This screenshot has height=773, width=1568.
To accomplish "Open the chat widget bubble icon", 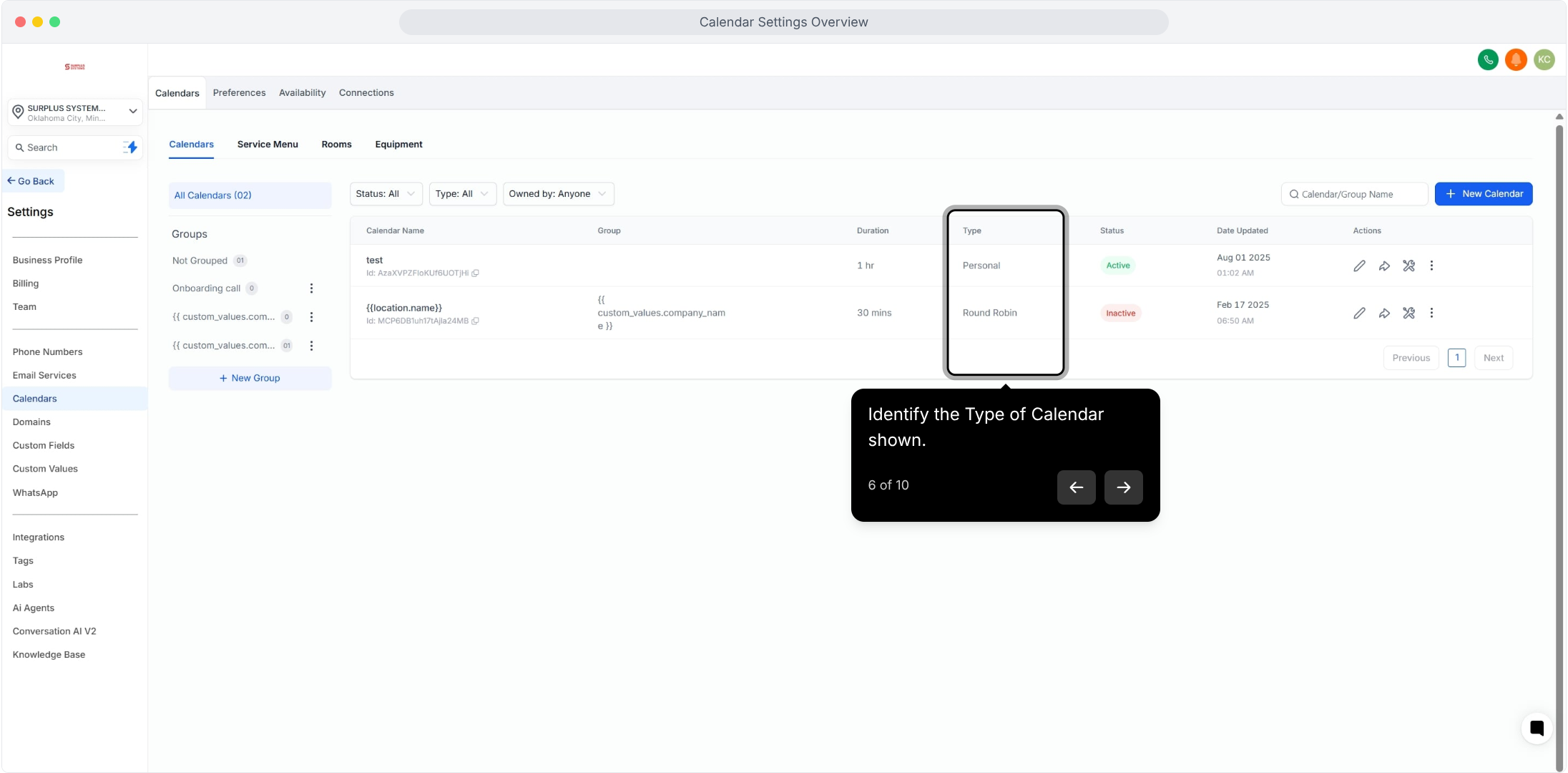I will (x=1537, y=729).
